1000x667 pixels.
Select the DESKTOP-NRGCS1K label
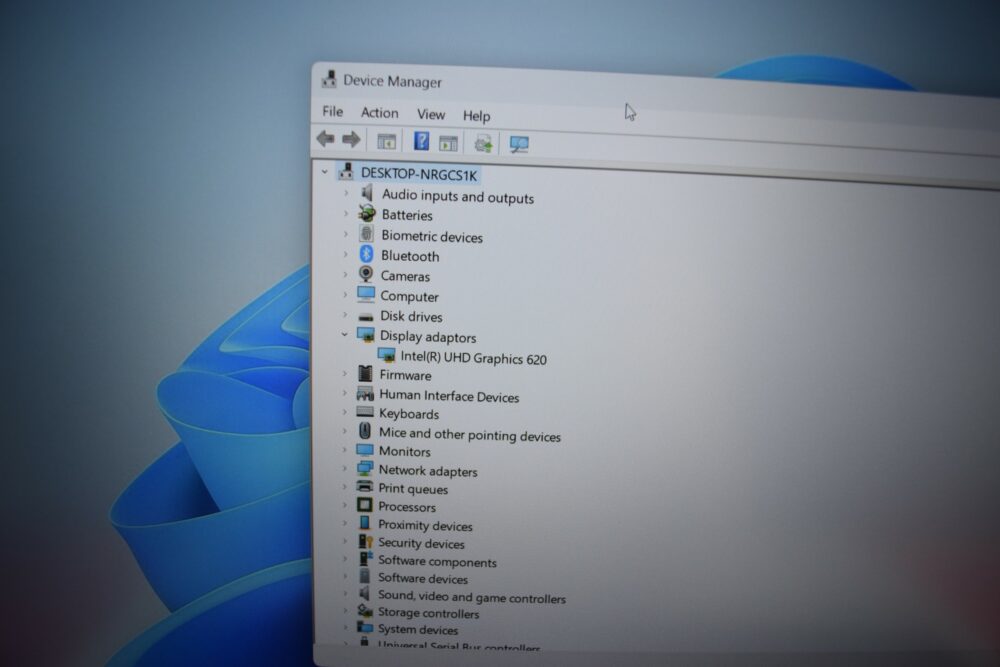coord(418,174)
